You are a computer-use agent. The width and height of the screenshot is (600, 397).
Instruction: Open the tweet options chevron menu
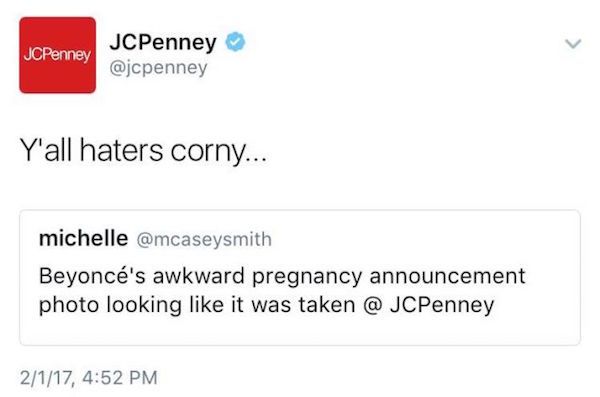click(573, 43)
